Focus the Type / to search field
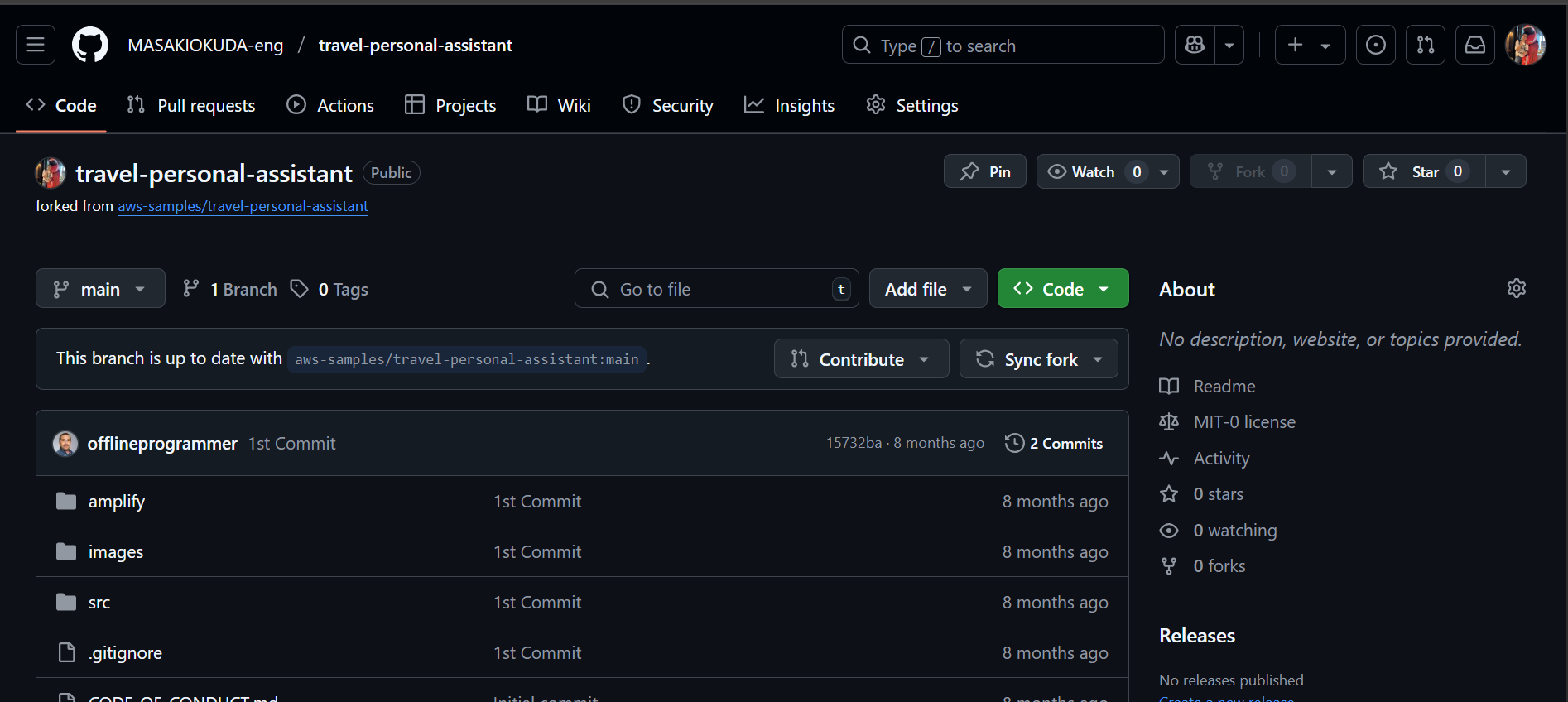Image resolution: width=1568 pixels, height=702 pixels. 1003,45
